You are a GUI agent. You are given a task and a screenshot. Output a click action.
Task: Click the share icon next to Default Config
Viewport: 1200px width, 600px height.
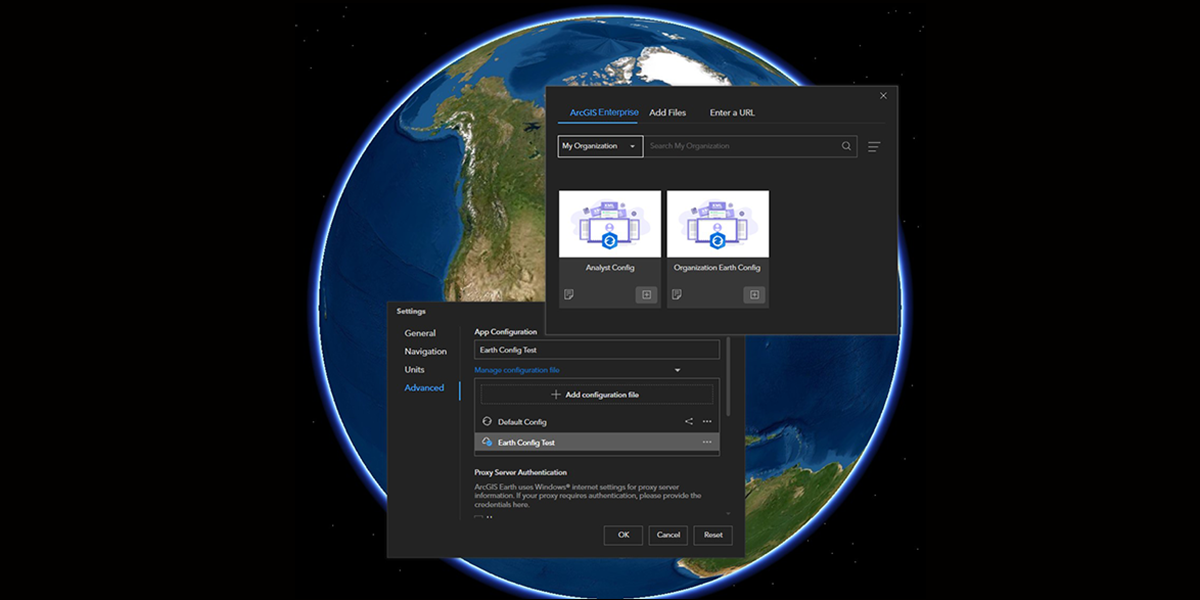tap(689, 421)
